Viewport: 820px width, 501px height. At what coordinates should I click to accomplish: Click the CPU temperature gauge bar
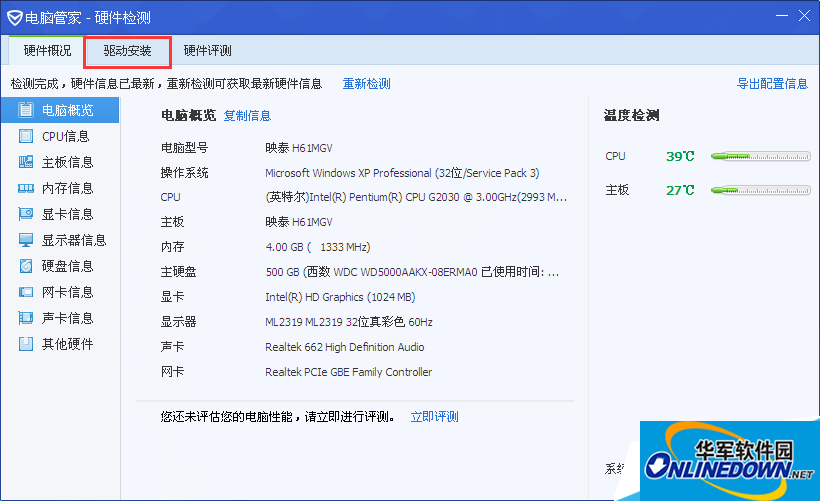(x=760, y=156)
